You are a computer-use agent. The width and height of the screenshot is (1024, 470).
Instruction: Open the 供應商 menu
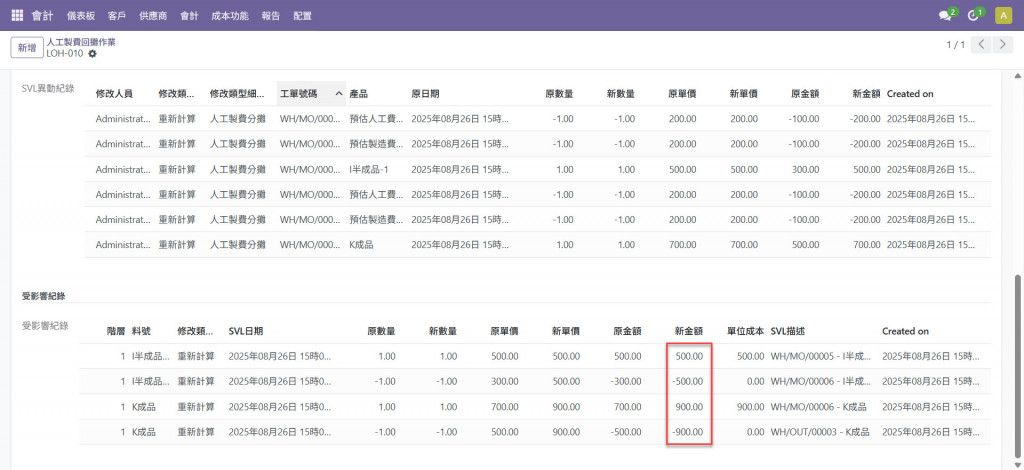[x=152, y=16]
